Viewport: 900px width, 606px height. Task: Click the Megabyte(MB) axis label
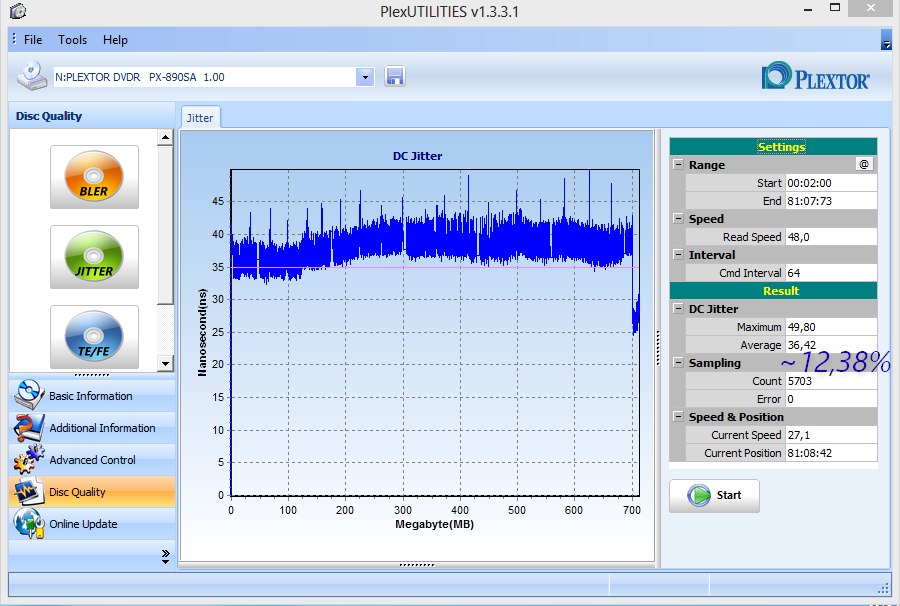435,524
